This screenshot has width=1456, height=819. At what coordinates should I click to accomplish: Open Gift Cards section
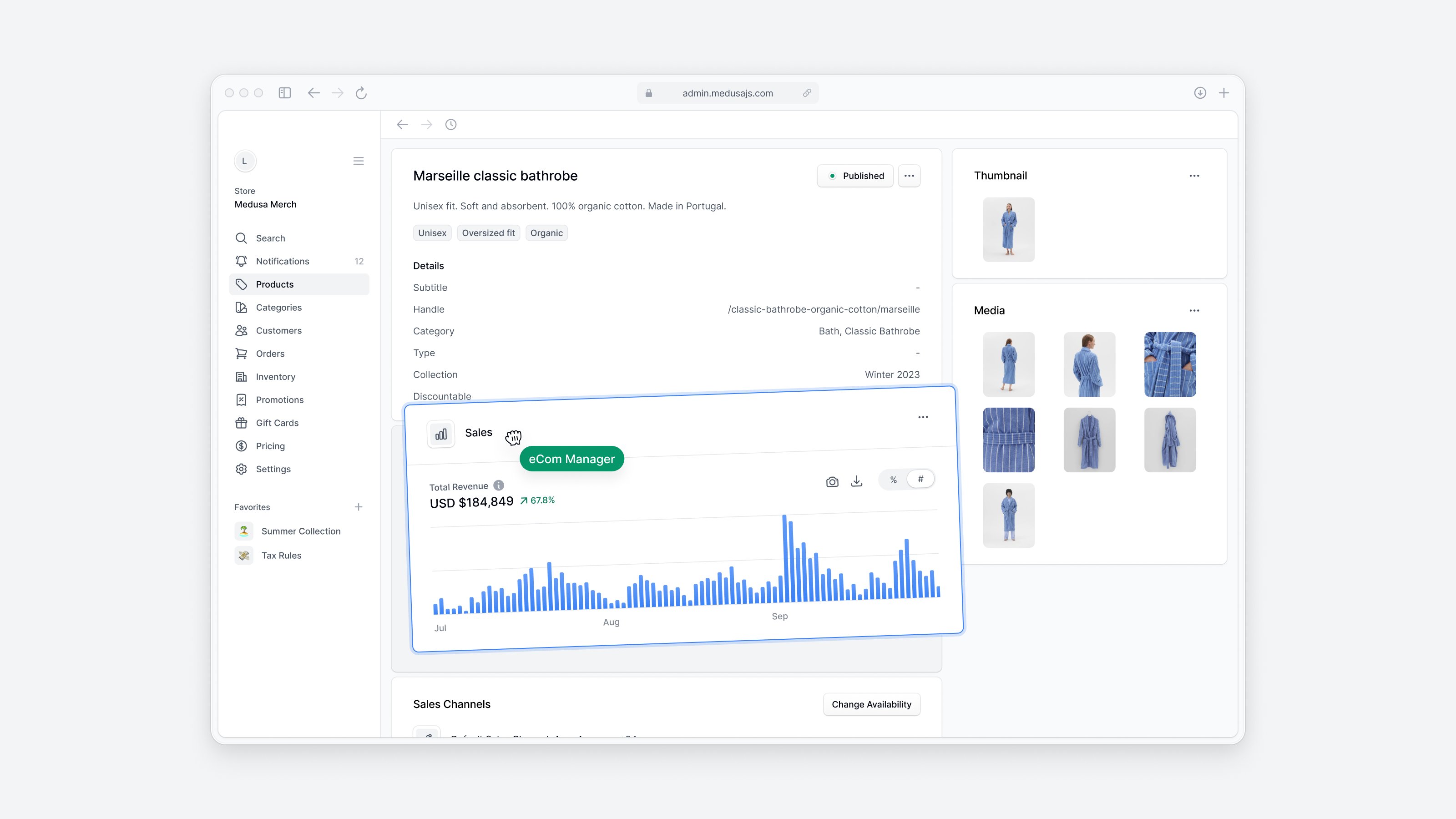tap(299, 423)
